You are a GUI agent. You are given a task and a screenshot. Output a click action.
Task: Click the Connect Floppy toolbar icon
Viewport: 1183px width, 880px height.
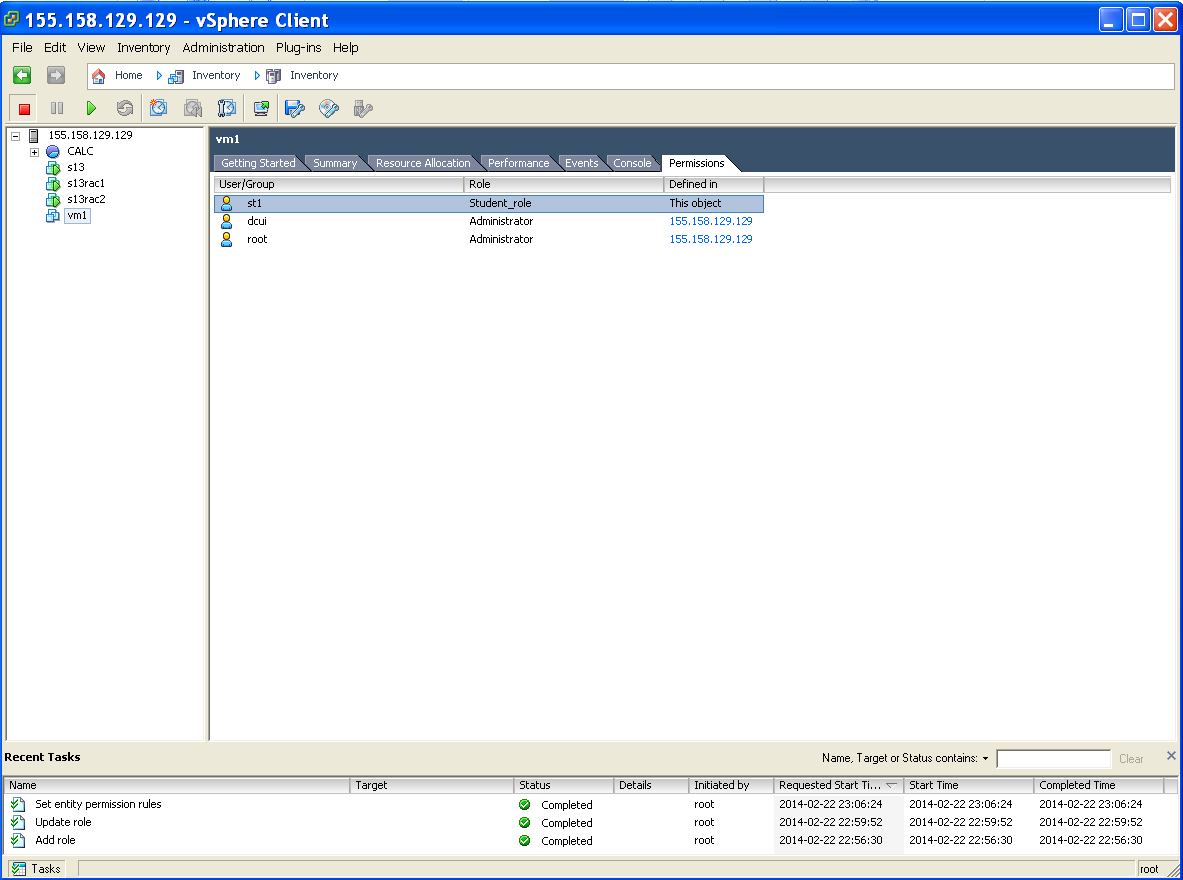(x=294, y=109)
